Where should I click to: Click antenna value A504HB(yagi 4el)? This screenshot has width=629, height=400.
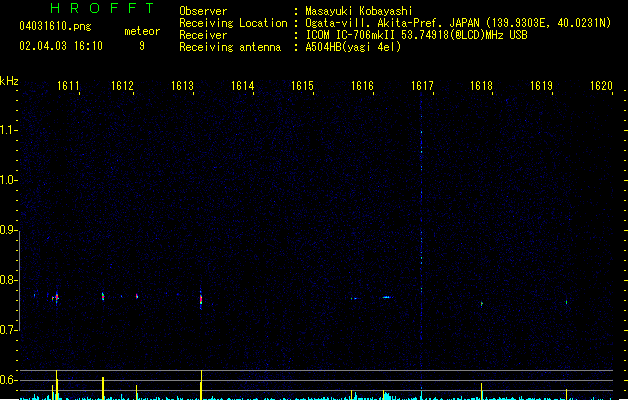[x=353, y=47]
